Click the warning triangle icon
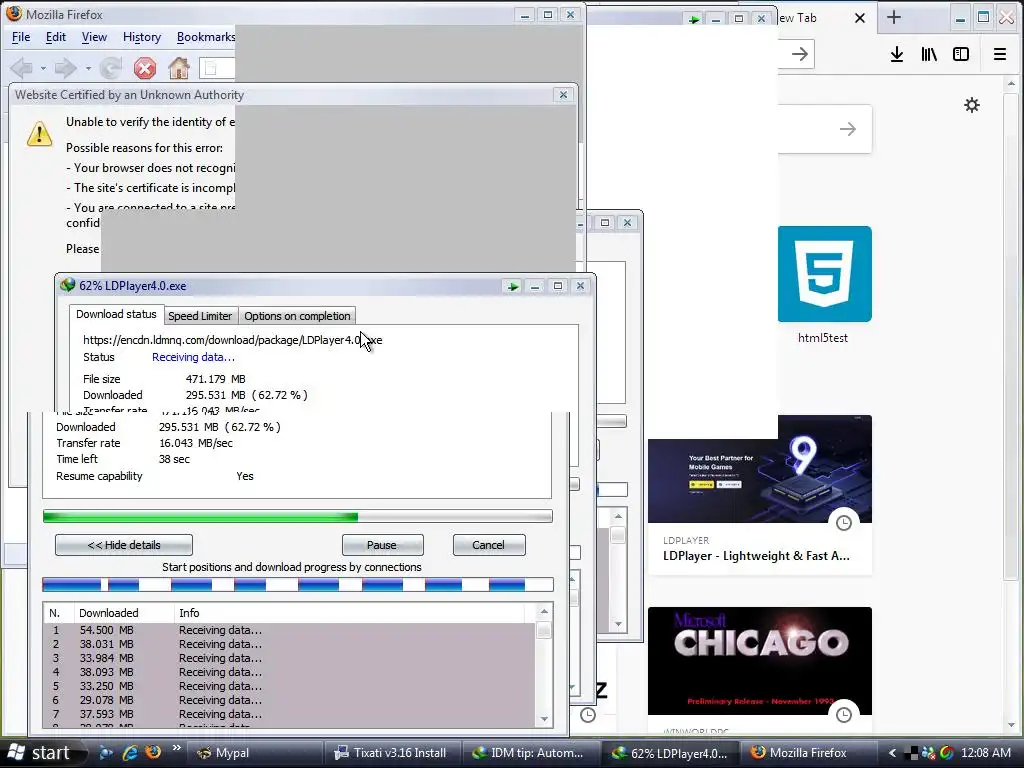 click(39, 134)
